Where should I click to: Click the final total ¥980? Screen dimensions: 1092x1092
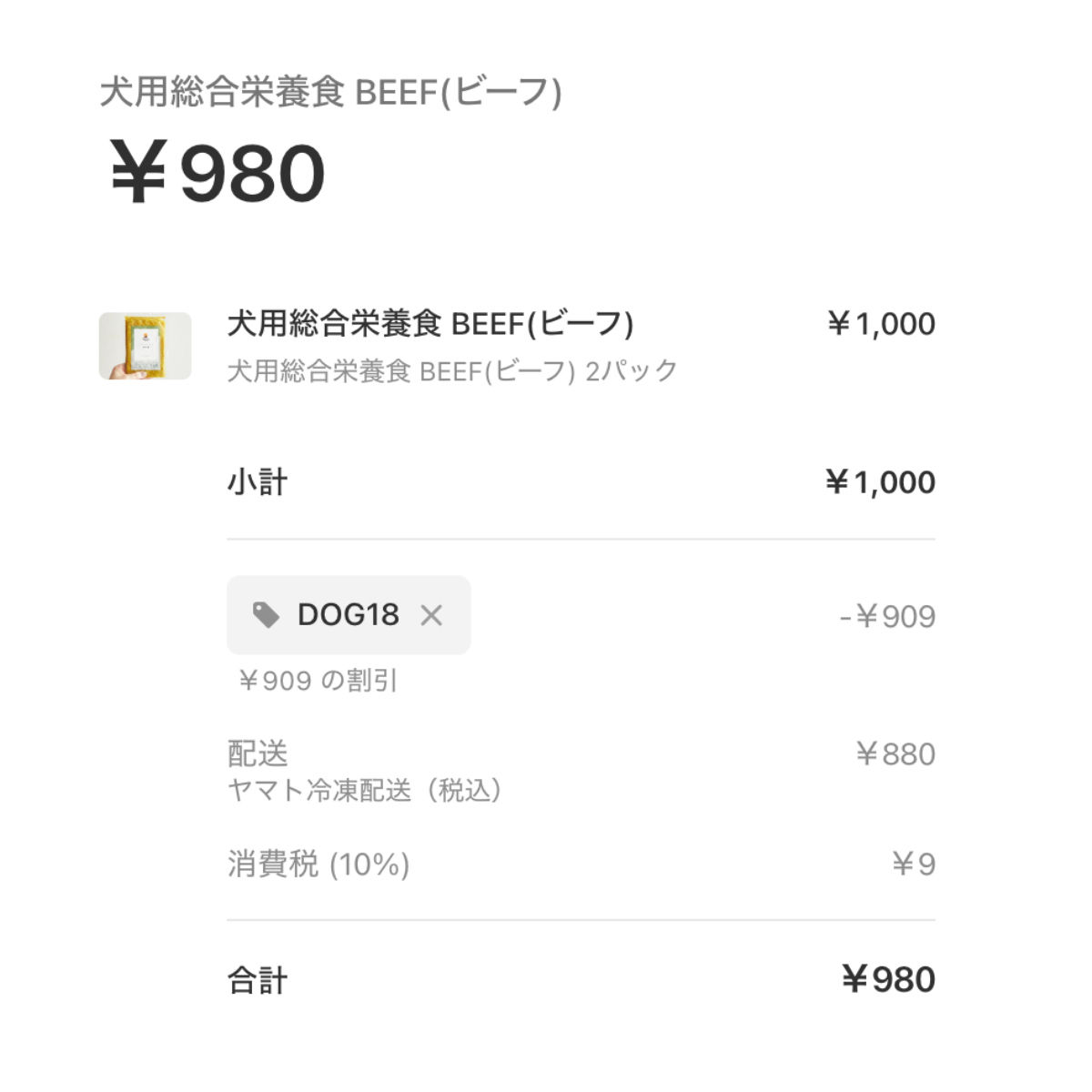click(888, 980)
